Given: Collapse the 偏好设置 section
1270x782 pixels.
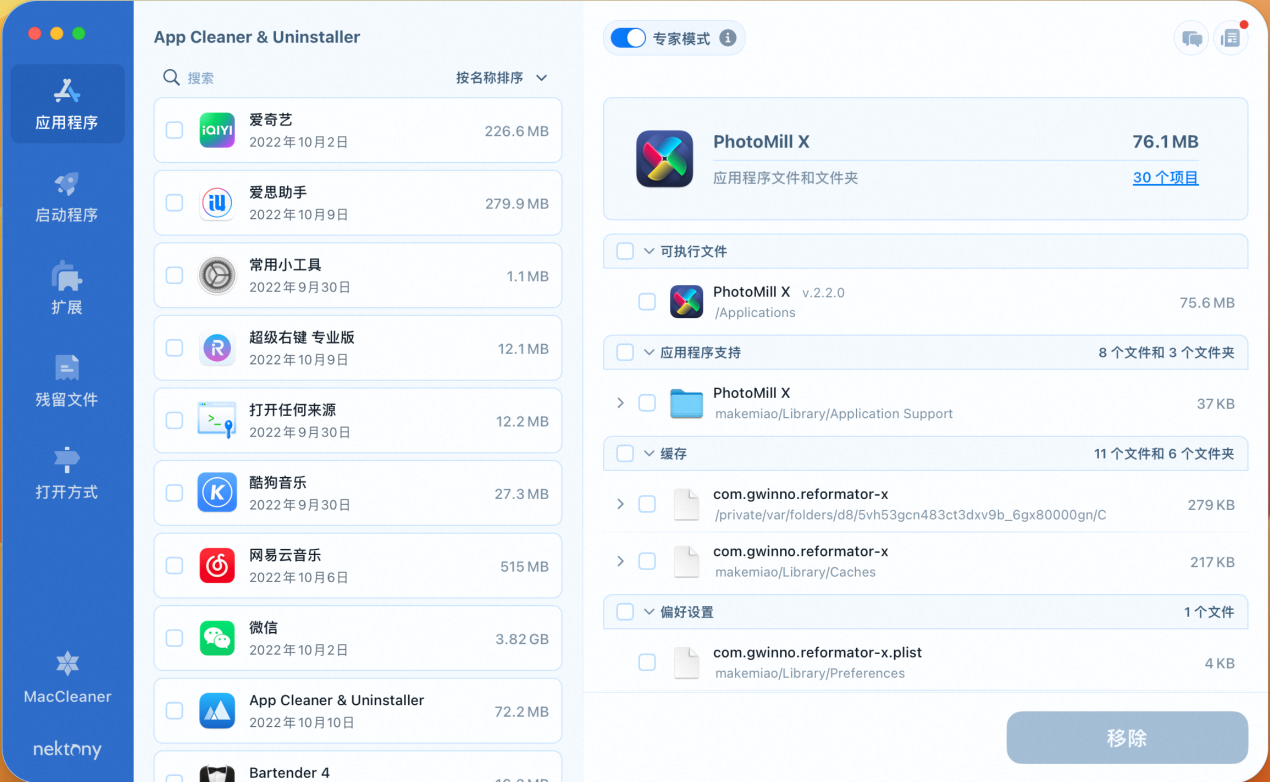Looking at the screenshot, I should tap(649, 611).
